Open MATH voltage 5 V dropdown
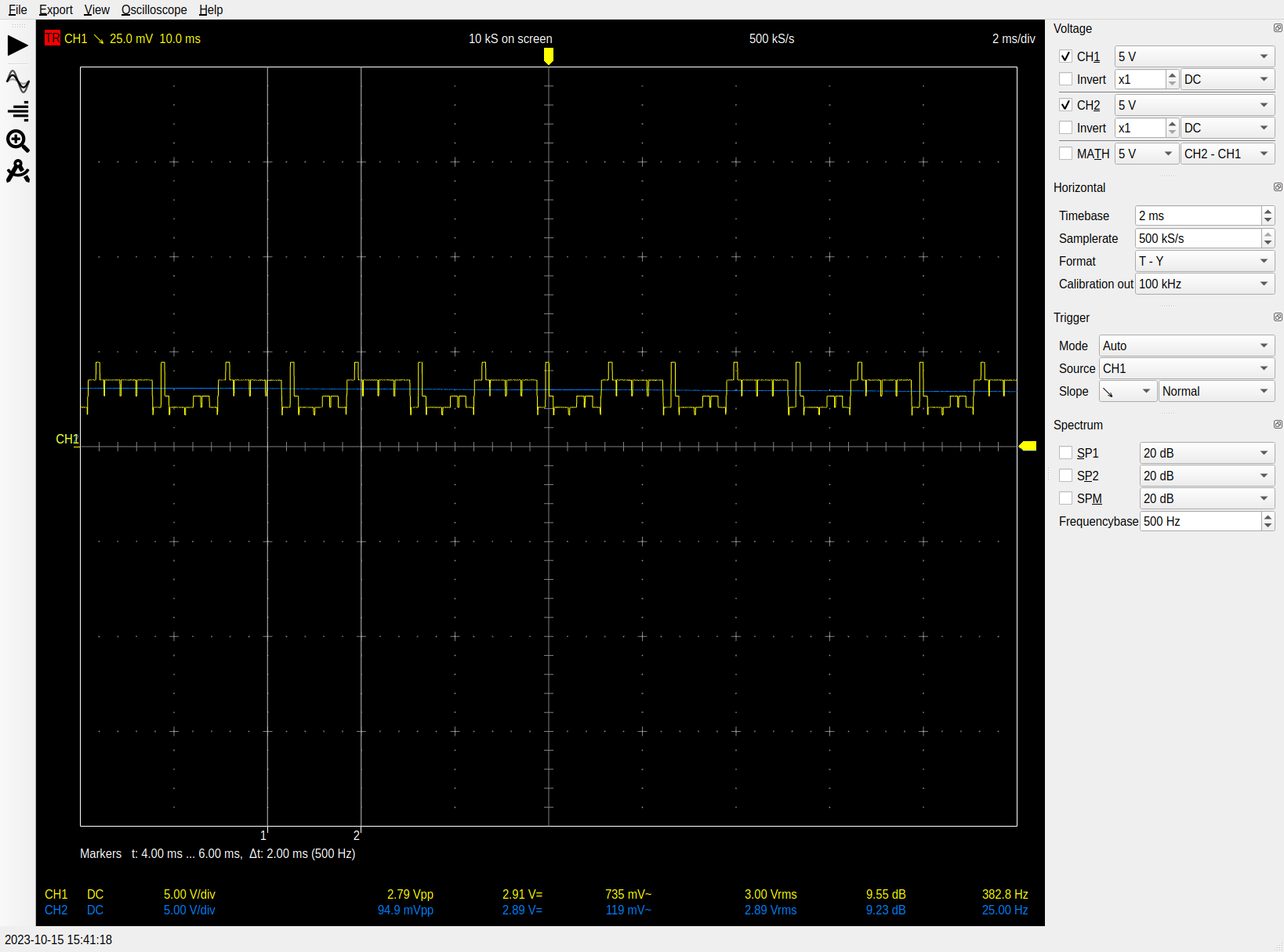This screenshot has width=1284, height=952. pyautogui.click(x=1147, y=154)
